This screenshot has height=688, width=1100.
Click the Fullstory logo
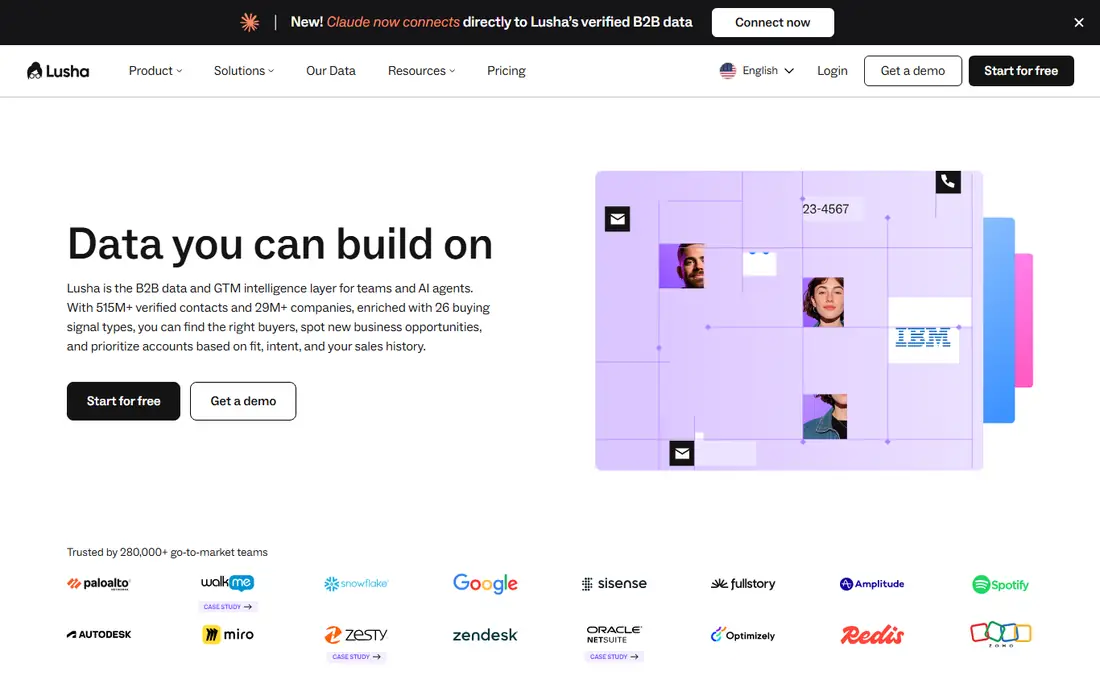743,584
